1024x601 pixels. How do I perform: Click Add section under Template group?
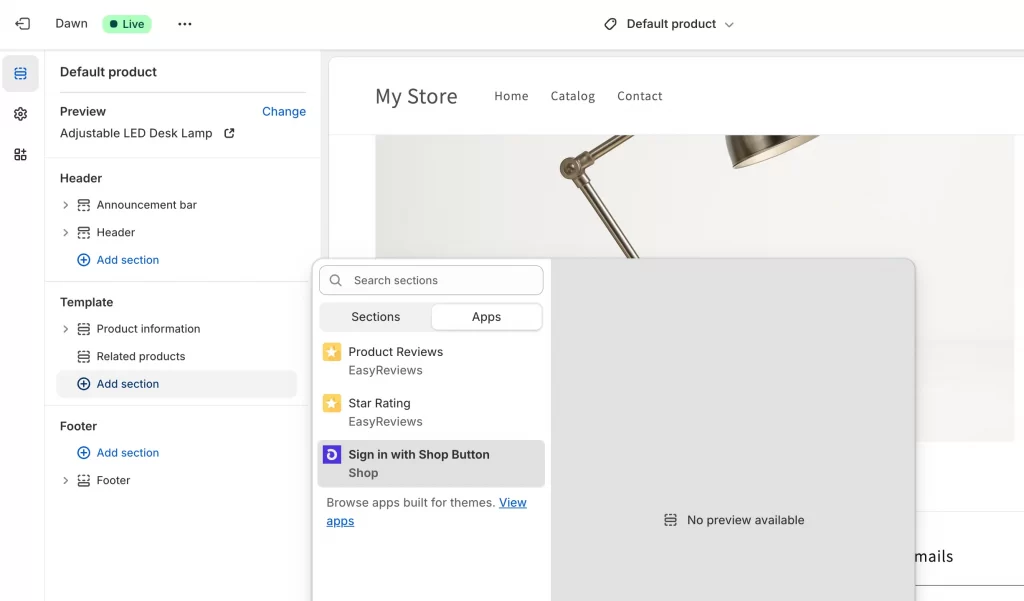(x=176, y=384)
